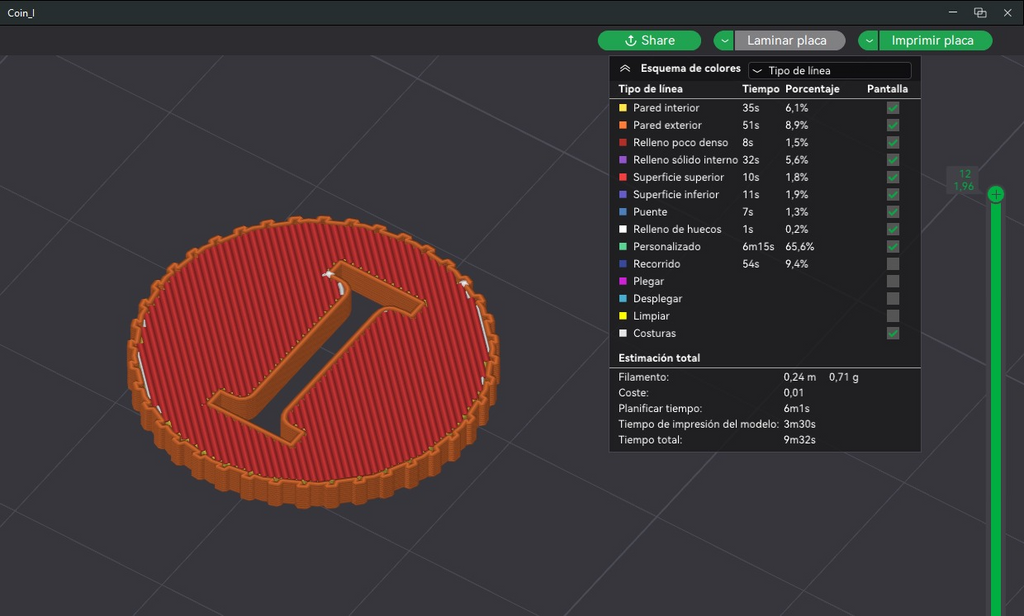Image resolution: width=1024 pixels, height=616 pixels.
Task: Click the Laminar placa button
Action: (790, 41)
